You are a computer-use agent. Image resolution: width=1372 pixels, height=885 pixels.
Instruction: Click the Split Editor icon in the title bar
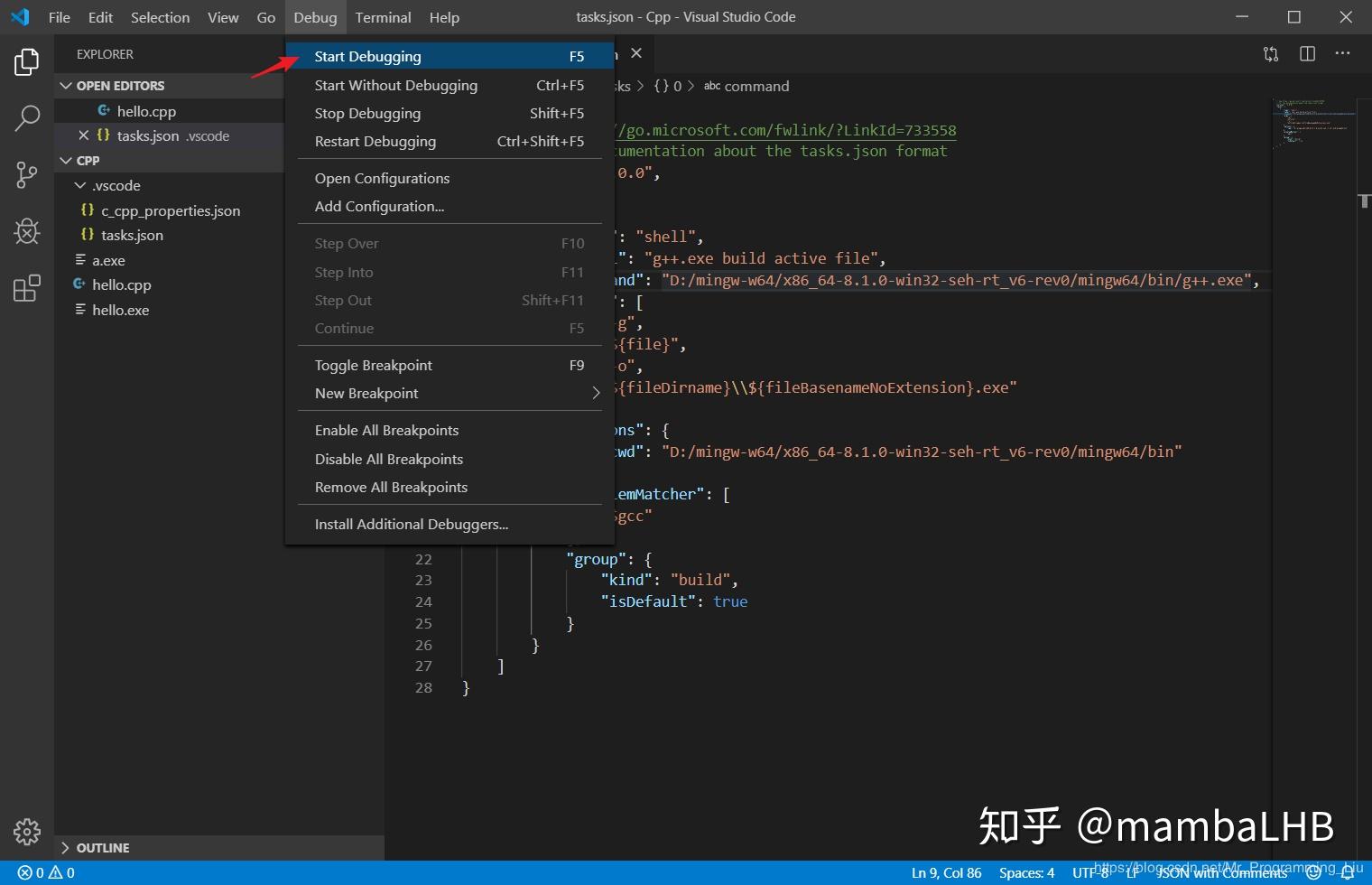tap(1306, 54)
